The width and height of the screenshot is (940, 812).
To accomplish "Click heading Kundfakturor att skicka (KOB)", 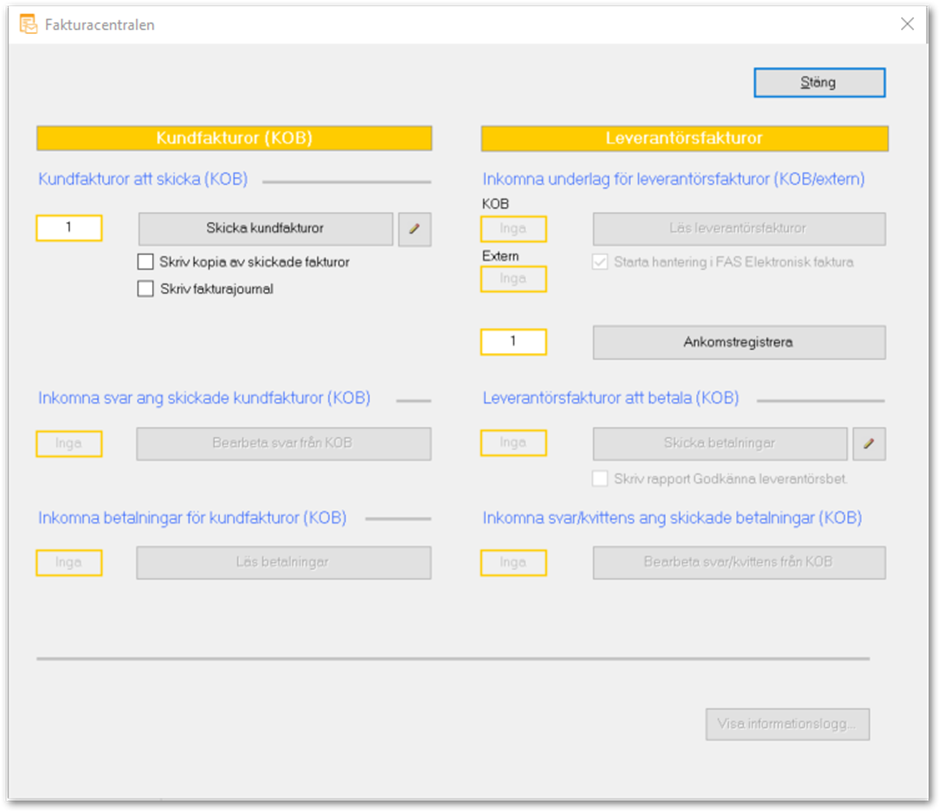I will [143, 179].
